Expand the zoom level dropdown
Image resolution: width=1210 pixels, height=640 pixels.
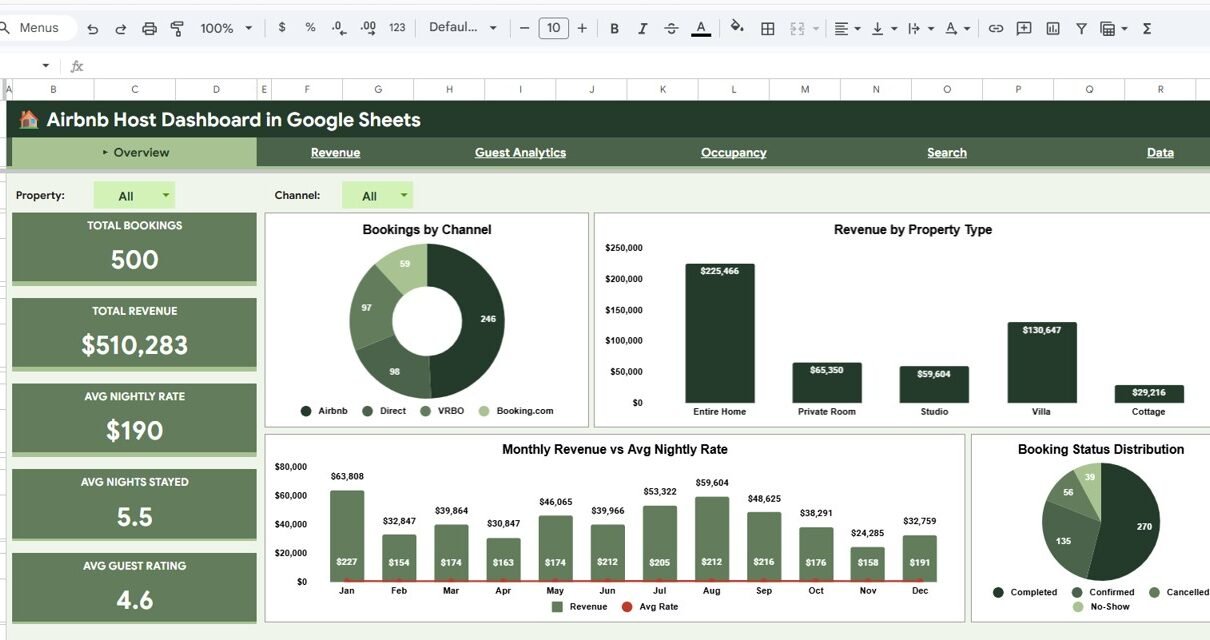point(227,29)
